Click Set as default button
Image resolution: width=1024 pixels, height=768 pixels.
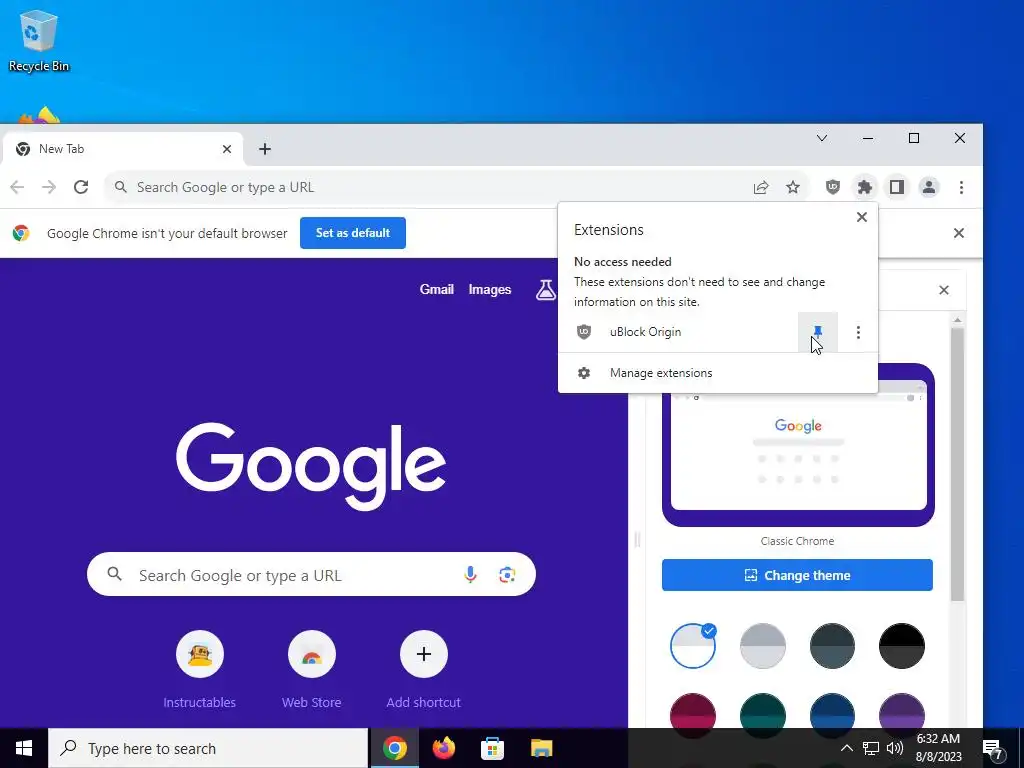(x=353, y=233)
